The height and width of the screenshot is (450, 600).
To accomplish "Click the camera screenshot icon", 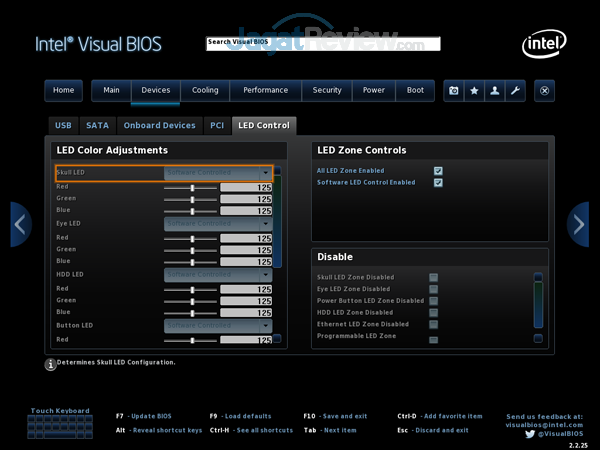I will [x=454, y=90].
